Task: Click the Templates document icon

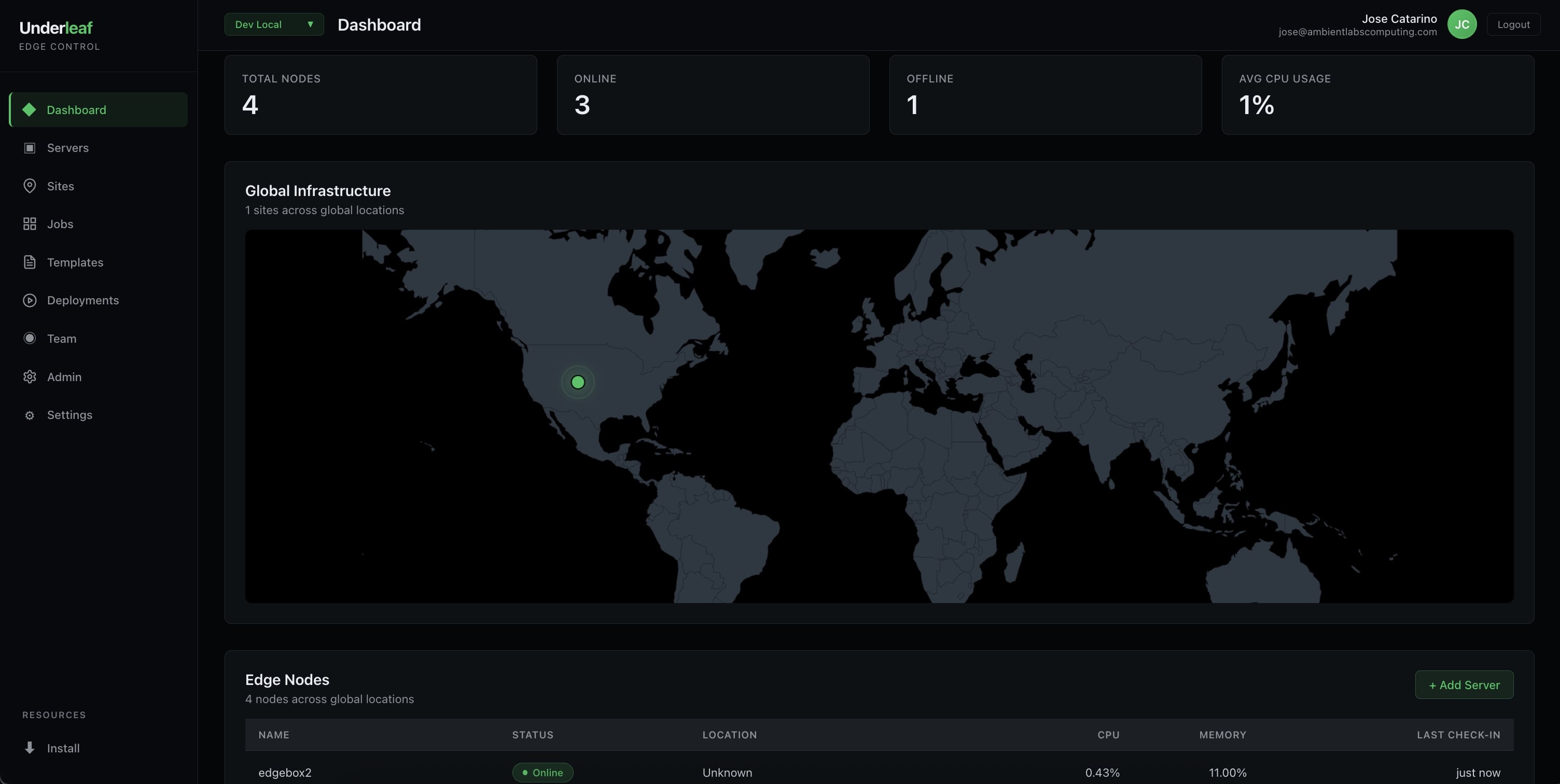Action: point(29,262)
